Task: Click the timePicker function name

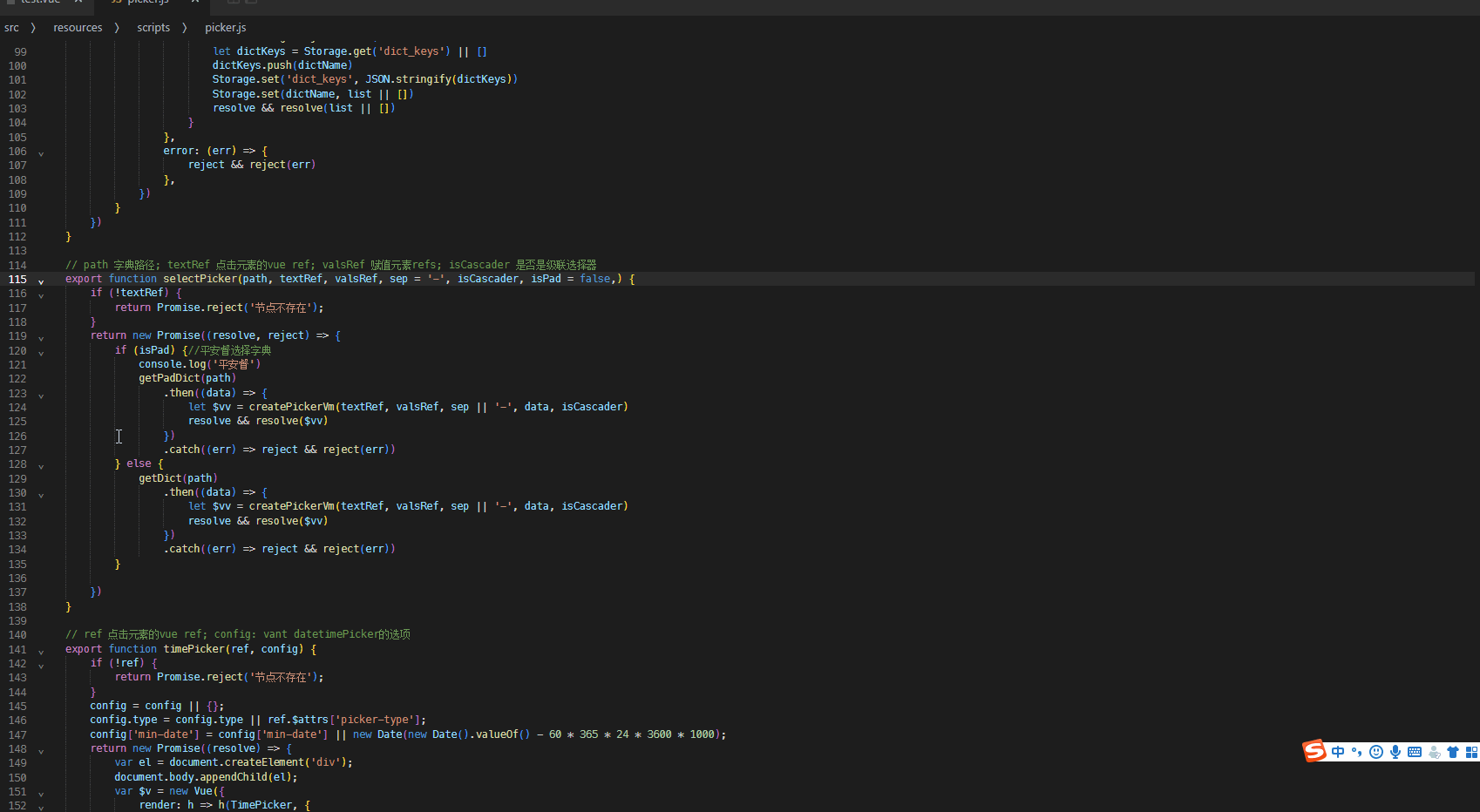Action: pyautogui.click(x=193, y=649)
